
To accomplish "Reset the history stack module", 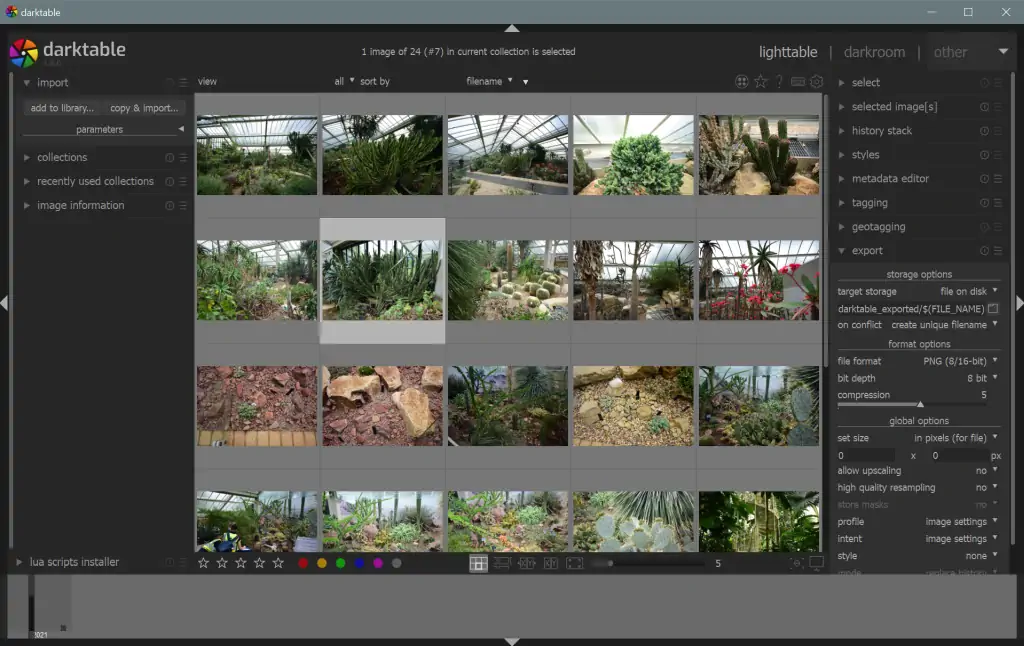I will click(x=984, y=131).
